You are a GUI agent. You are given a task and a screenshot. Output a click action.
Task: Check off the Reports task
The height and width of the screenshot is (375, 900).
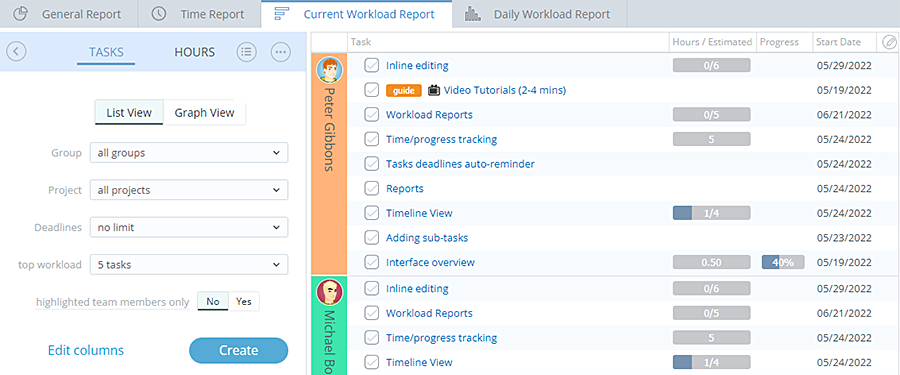[372, 188]
